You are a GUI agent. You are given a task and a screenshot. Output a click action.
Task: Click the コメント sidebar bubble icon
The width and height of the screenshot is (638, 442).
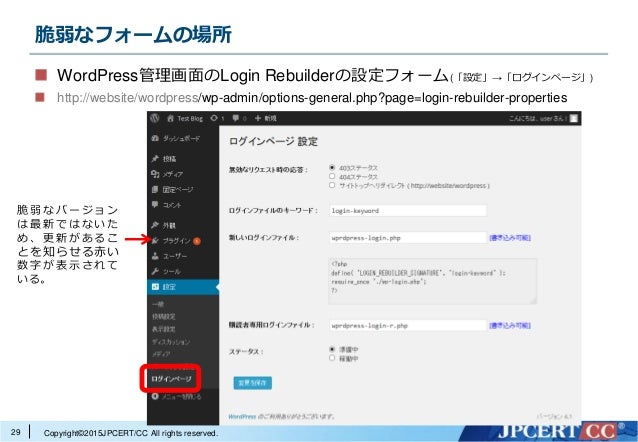pyautogui.click(x=155, y=205)
